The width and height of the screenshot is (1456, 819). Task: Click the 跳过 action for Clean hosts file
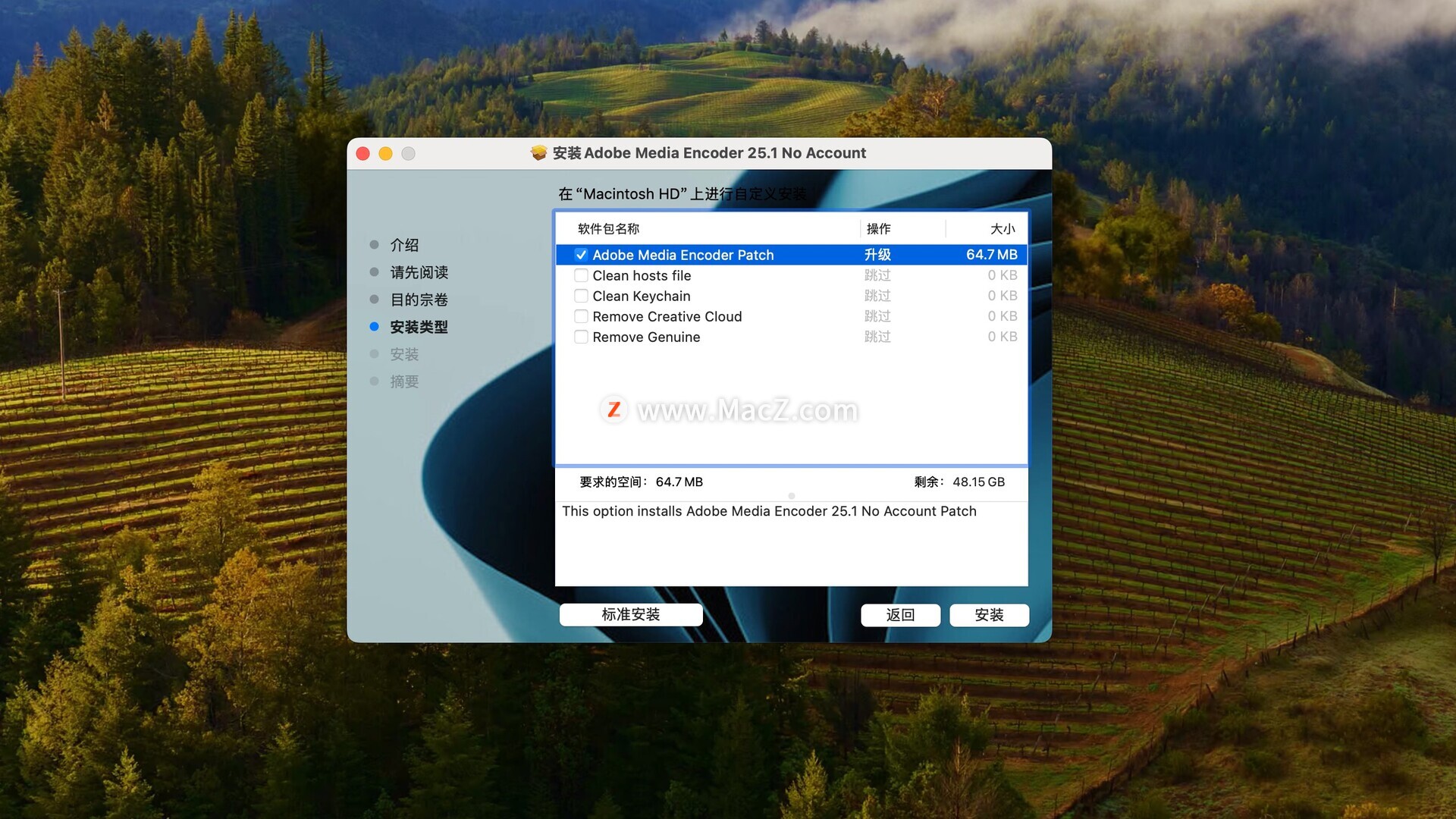point(877,275)
